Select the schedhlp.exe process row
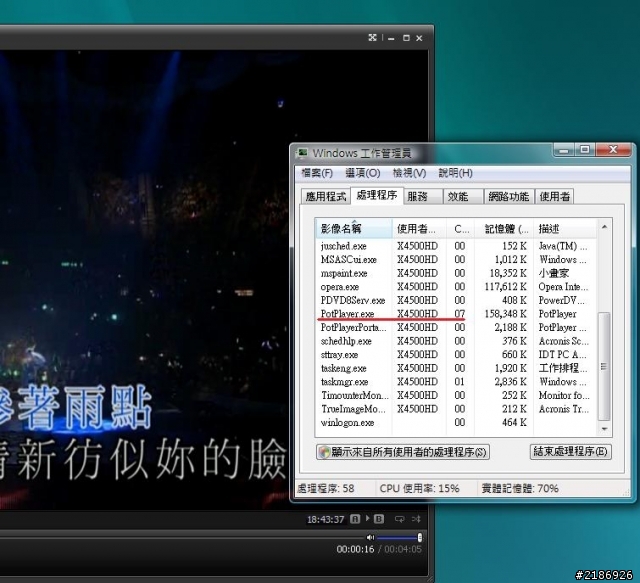 (x=456, y=341)
